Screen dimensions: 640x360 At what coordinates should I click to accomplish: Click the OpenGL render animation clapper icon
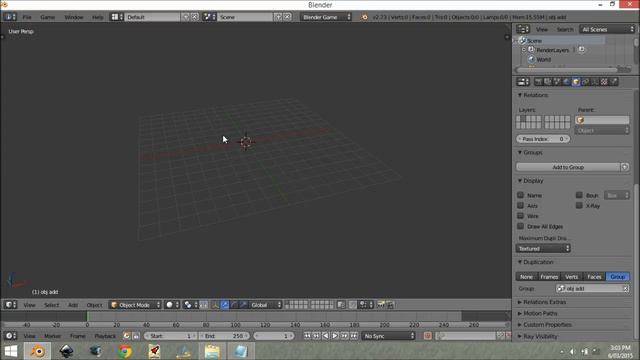click(x=390, y=305)
